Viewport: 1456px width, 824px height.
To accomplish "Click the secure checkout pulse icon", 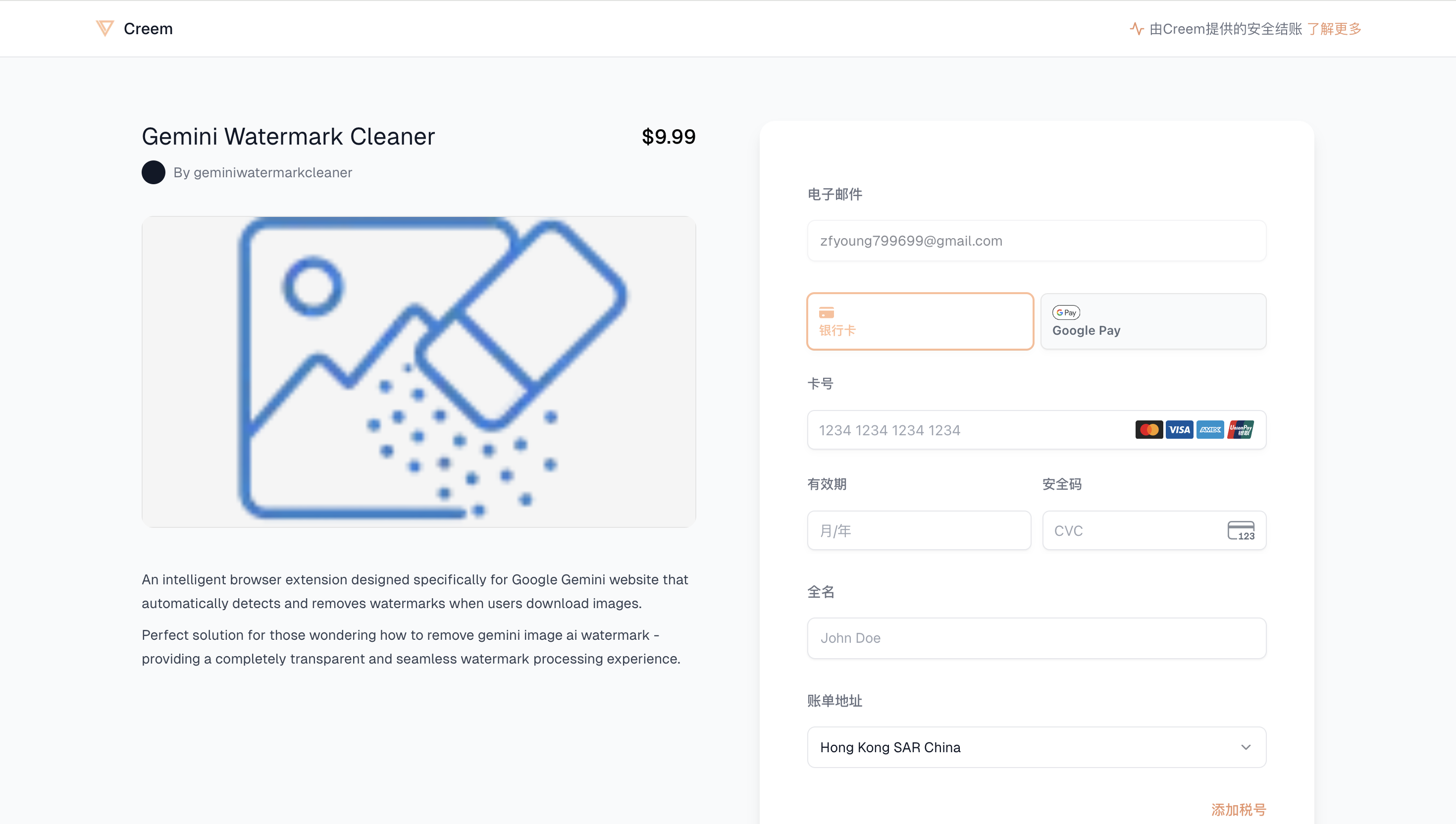I will [1136, 28].
